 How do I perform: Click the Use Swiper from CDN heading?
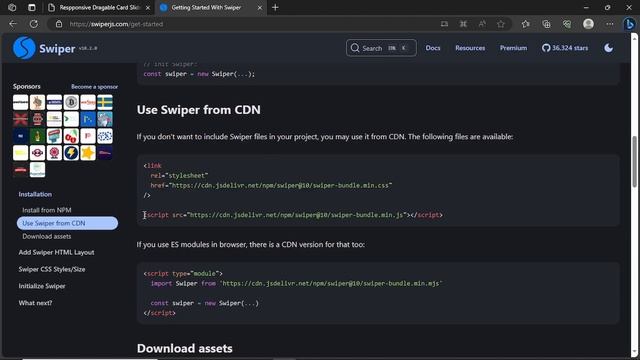[x=198, y=110]
